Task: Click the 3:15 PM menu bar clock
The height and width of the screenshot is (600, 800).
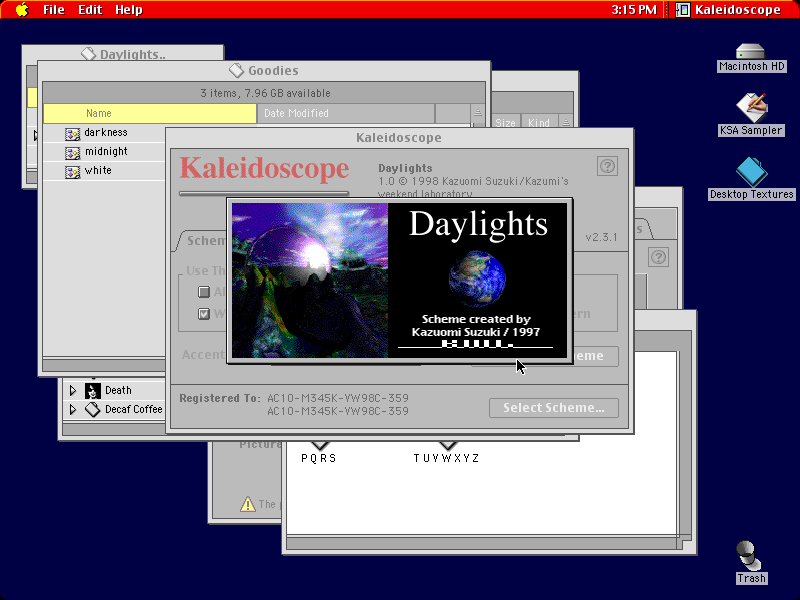Action: 634,10
